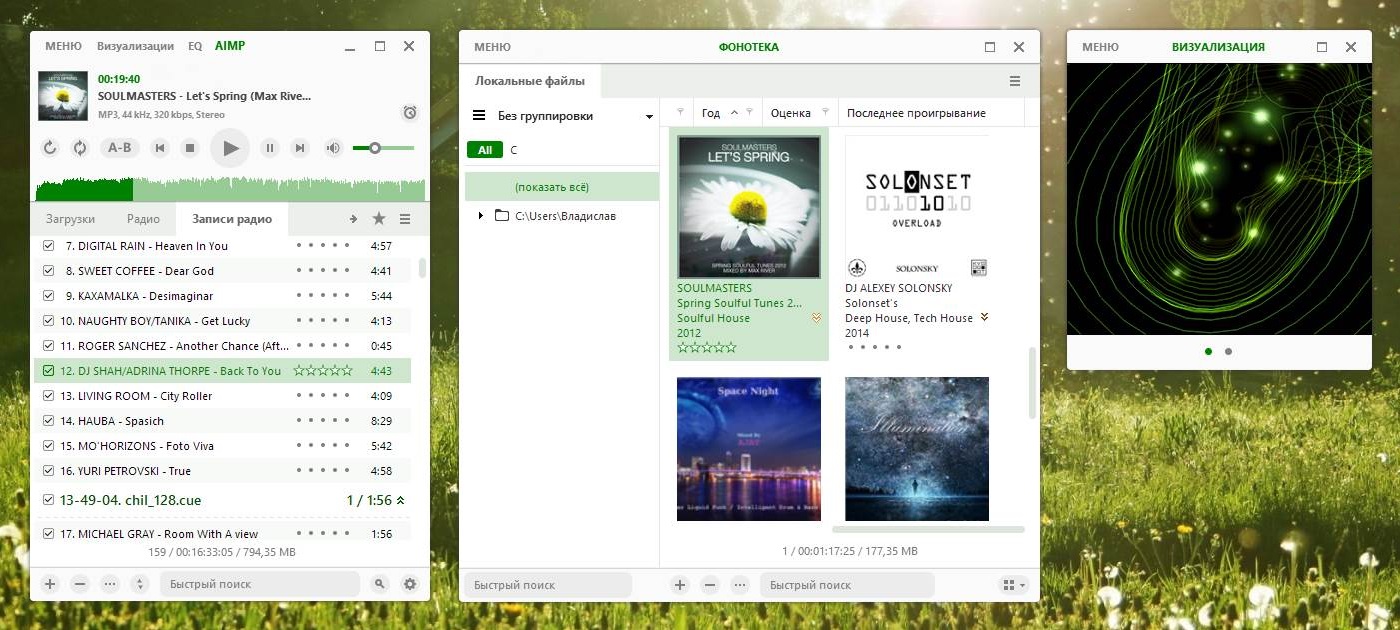The width and height of the screenshot is (1400, 630).
Task: Open playlist settings gear icon
Action: (x=409, y=584)
